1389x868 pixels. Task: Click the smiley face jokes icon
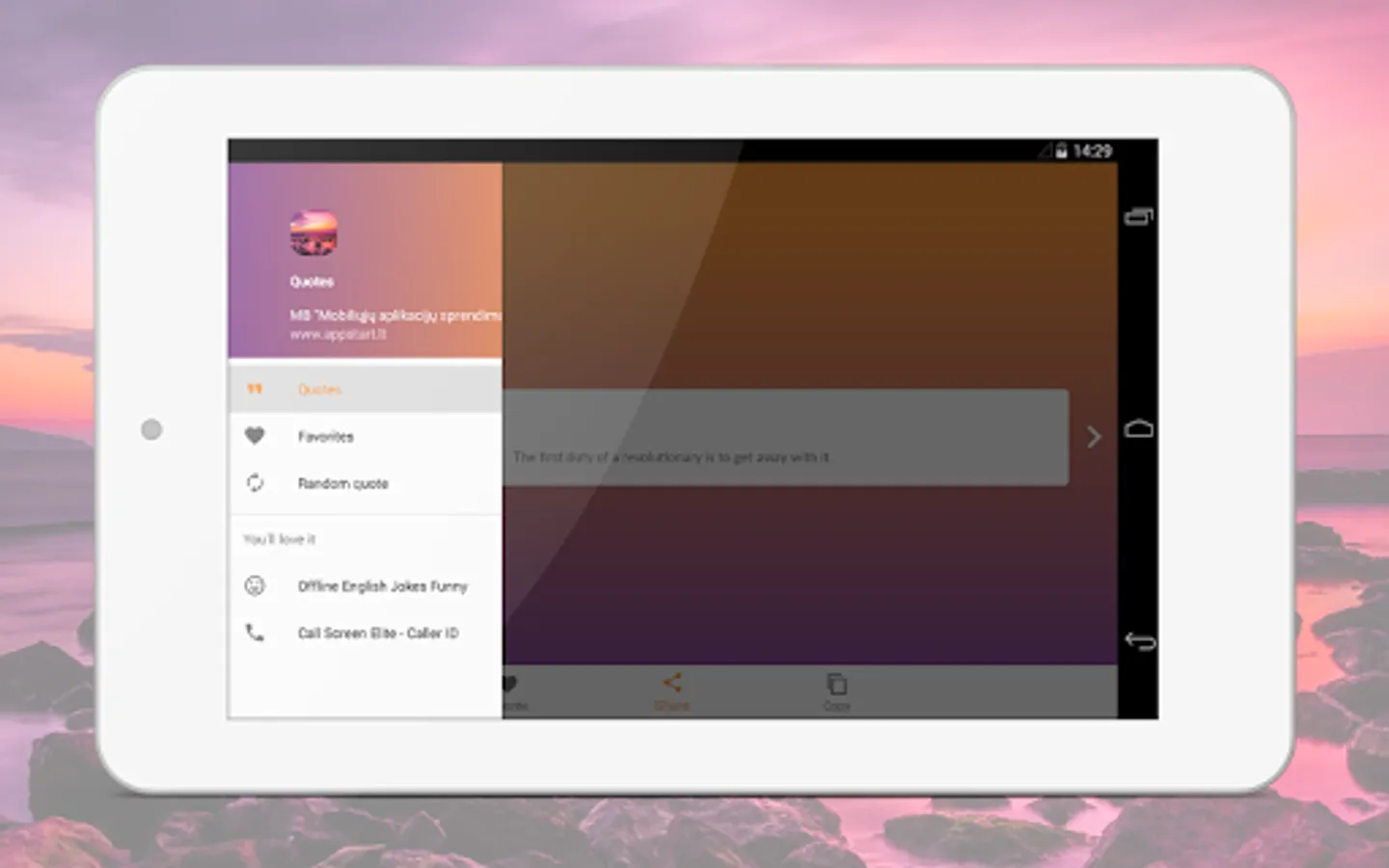point(255,585)
